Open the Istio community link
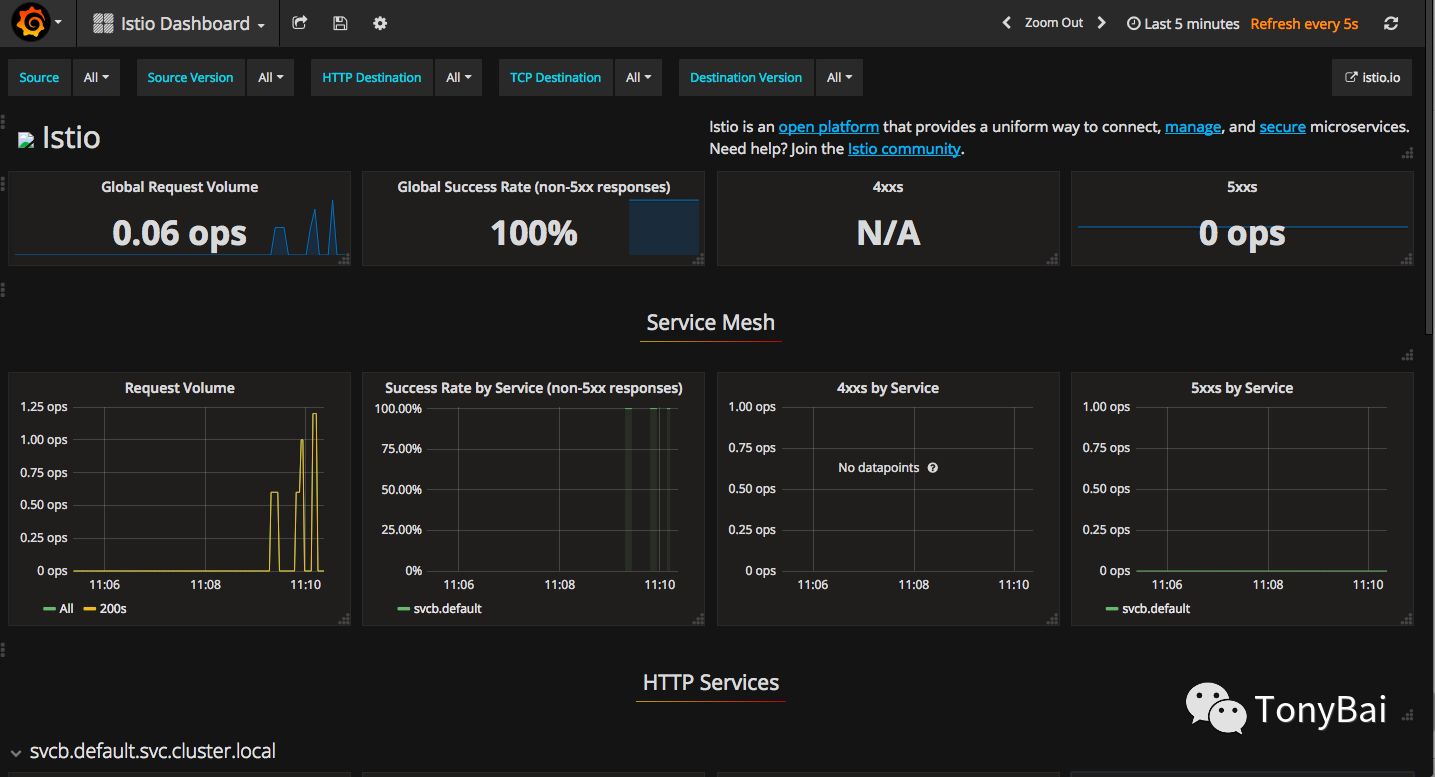Viewport: 1435px width, 777px height. coord(904,149)
